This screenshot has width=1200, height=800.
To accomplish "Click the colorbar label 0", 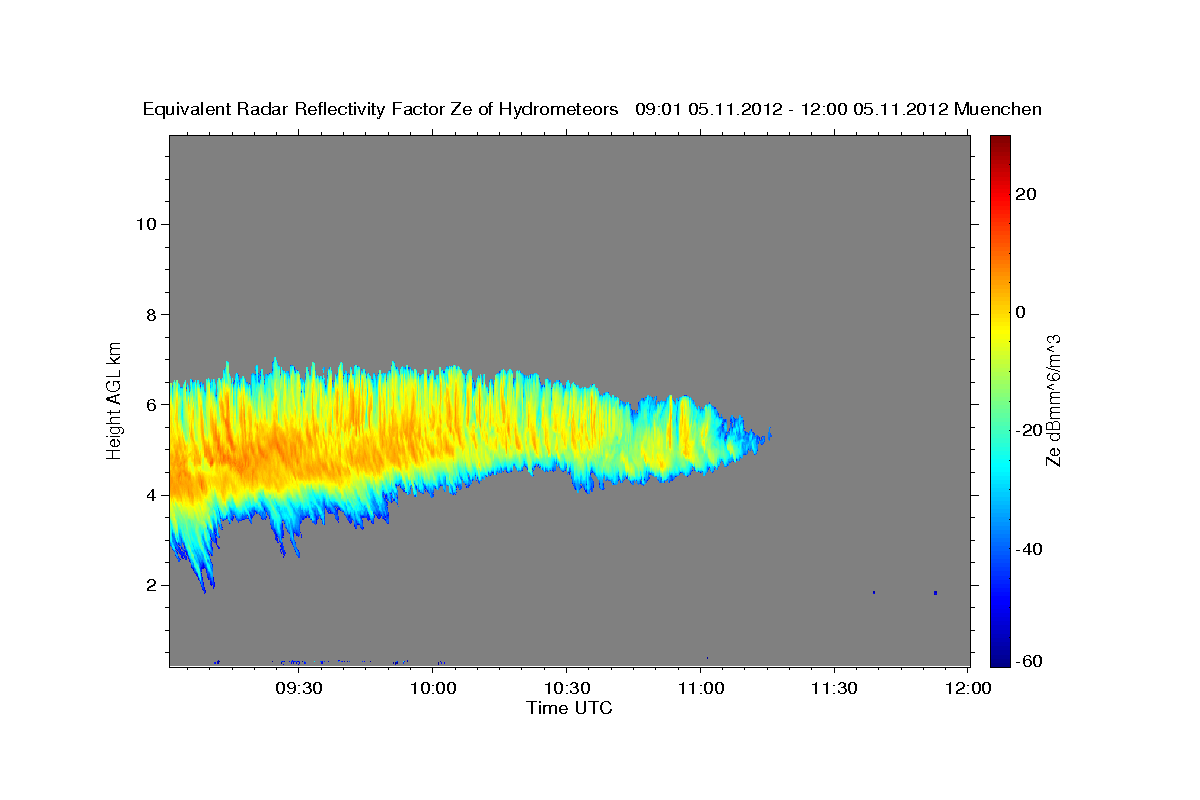I will [1020, 312].
